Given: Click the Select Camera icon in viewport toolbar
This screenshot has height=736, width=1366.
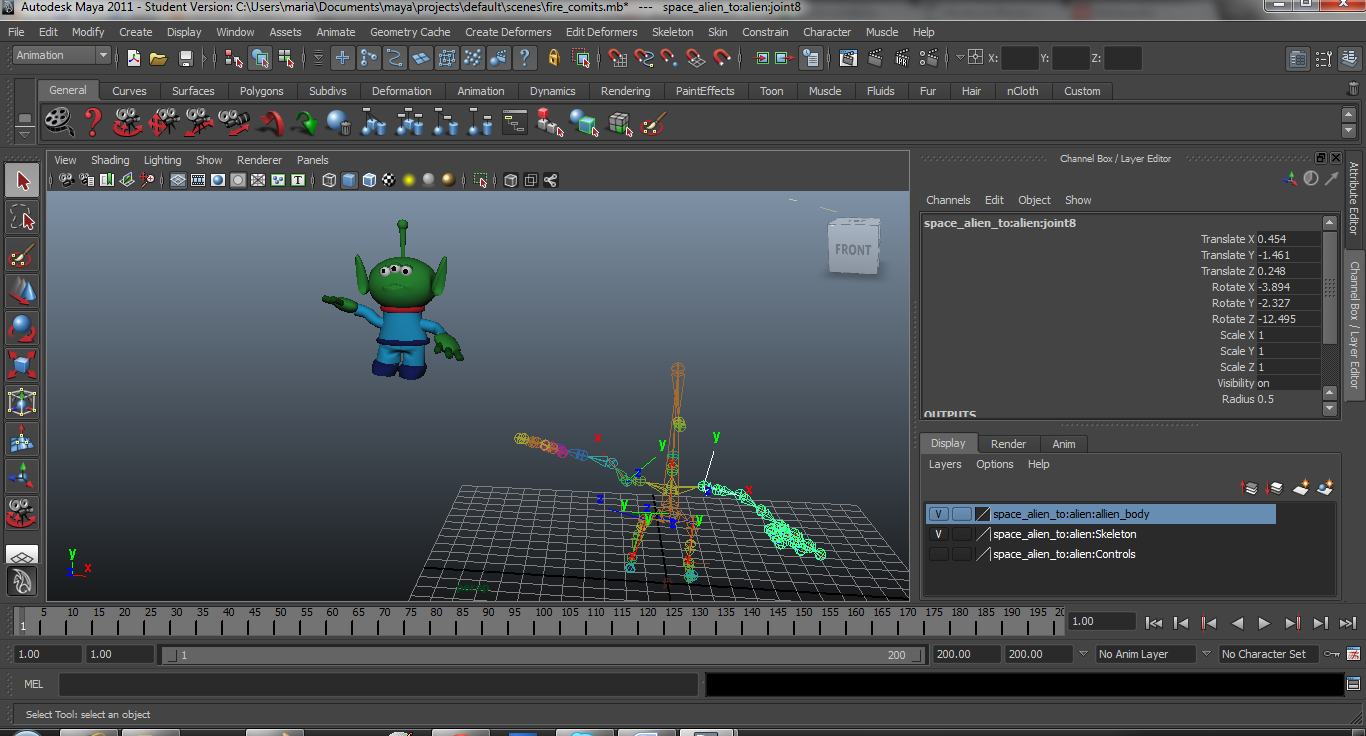Looking at the screenshot, I should (66, 180).
